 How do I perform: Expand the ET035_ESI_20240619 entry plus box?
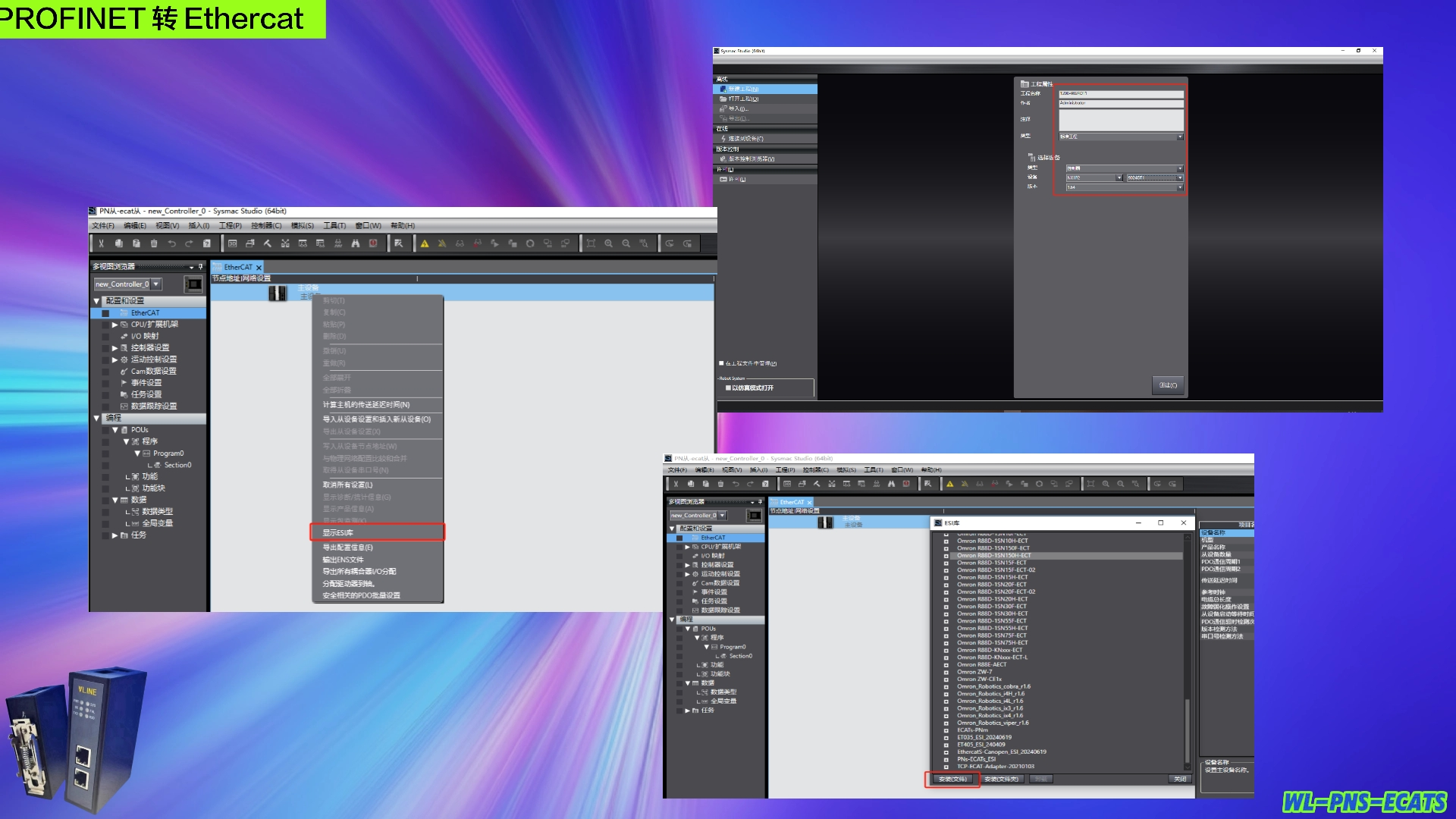click(946, 737)
